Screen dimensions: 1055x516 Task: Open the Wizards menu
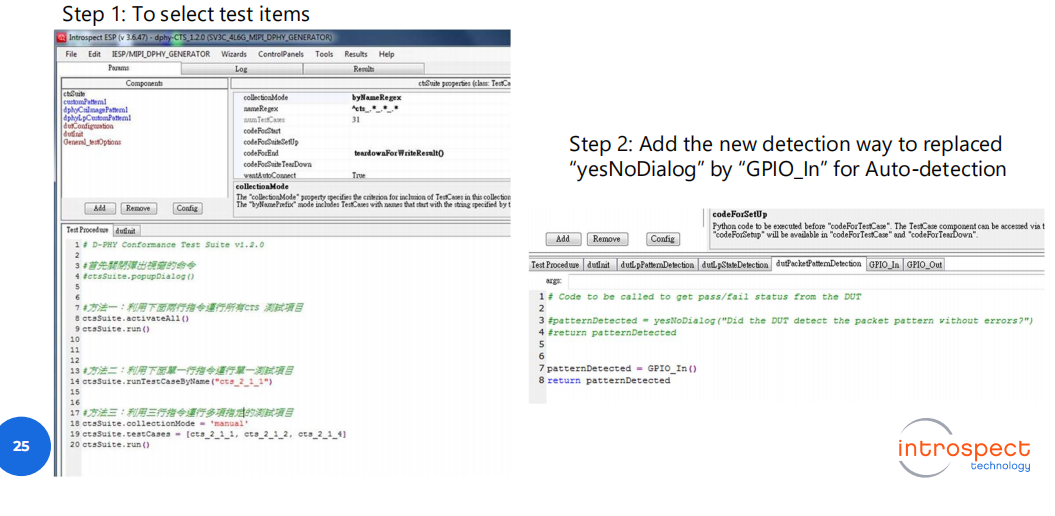[234, 54]
